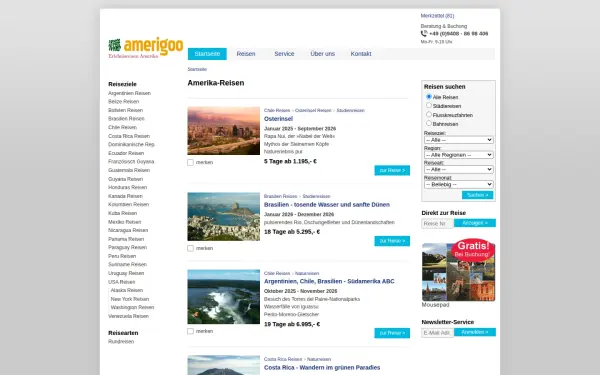Click the Iguassu waterfall trip thumbnail
The width and height of the screenshot is (600, 375).
(x=223, y=297)
